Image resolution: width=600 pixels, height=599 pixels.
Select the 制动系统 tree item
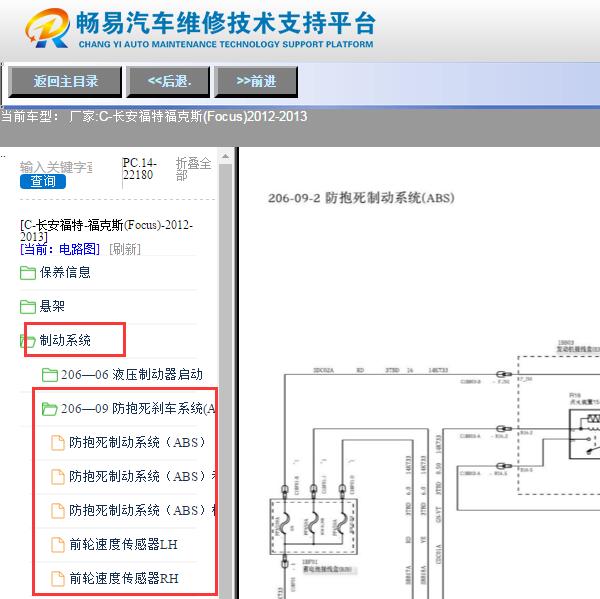pyautogui.click(x=65, y=340)
